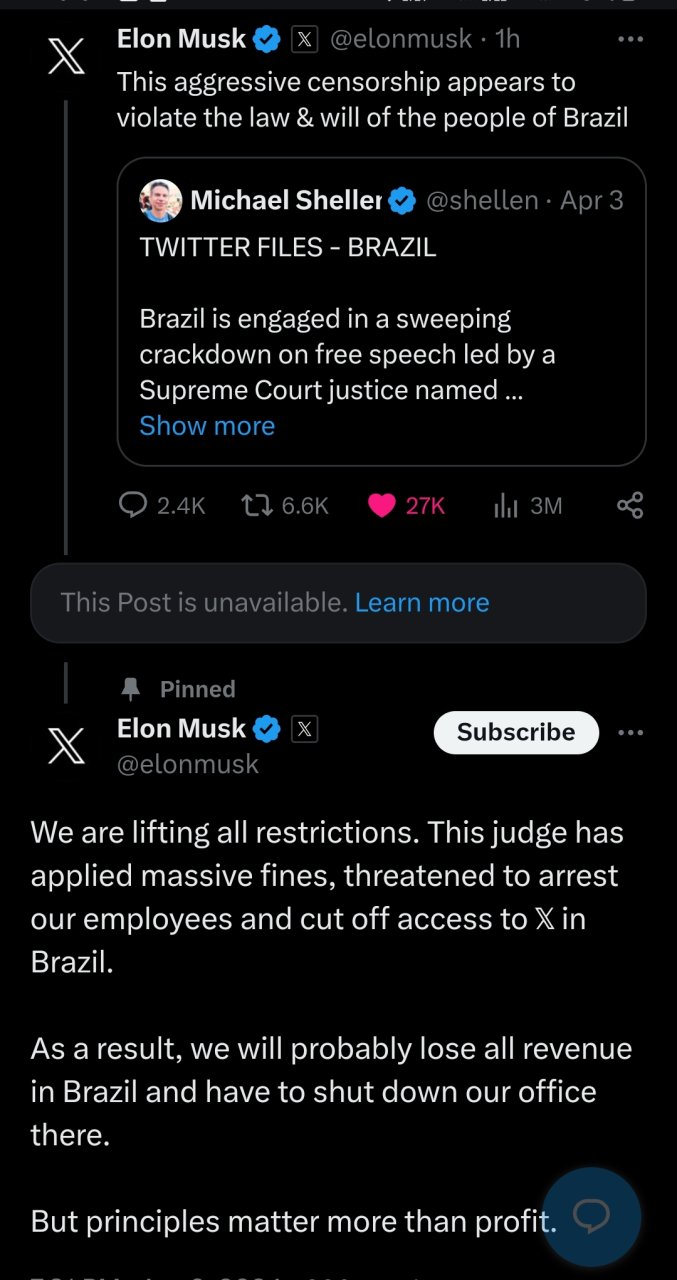Click the reply comment icon showing 2.4K
Viewport: 677px width, 1280px height.
(x=134, y=506)
